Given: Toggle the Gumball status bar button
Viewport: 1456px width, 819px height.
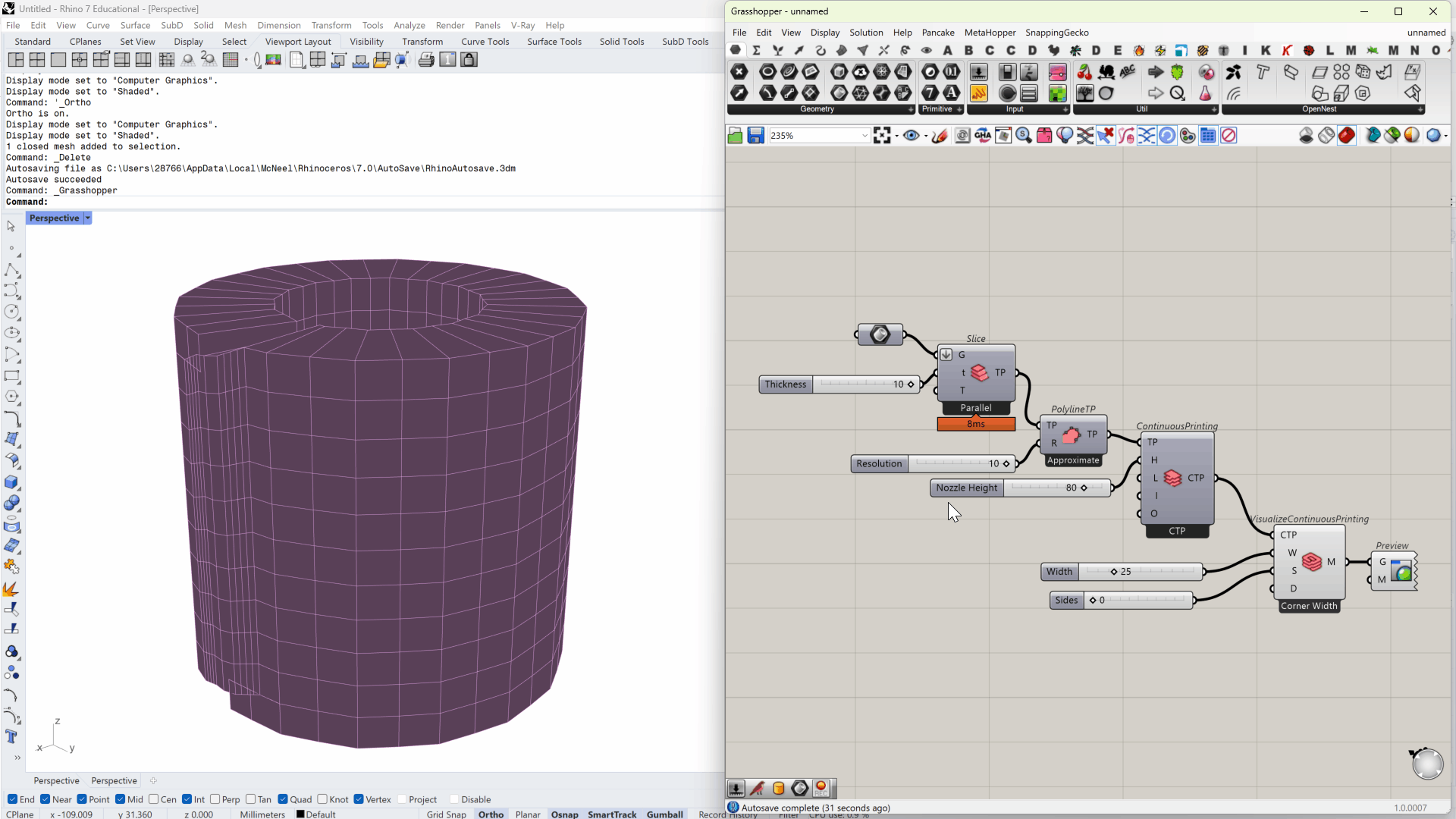Looking at the screenshot, I should 664,814.
